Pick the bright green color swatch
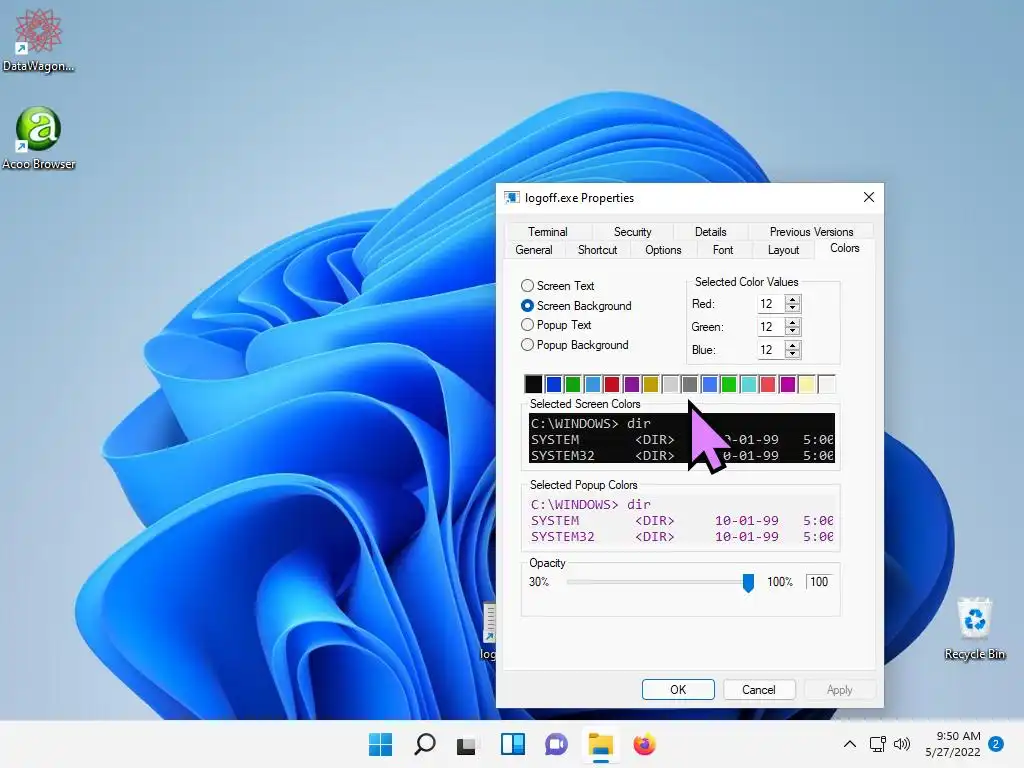 tap(729, 384)
